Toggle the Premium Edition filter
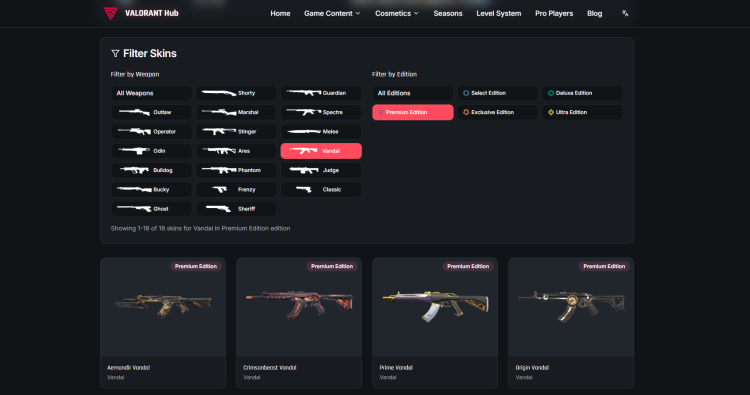Screen dimensions: 750x395 coord(413,112)
